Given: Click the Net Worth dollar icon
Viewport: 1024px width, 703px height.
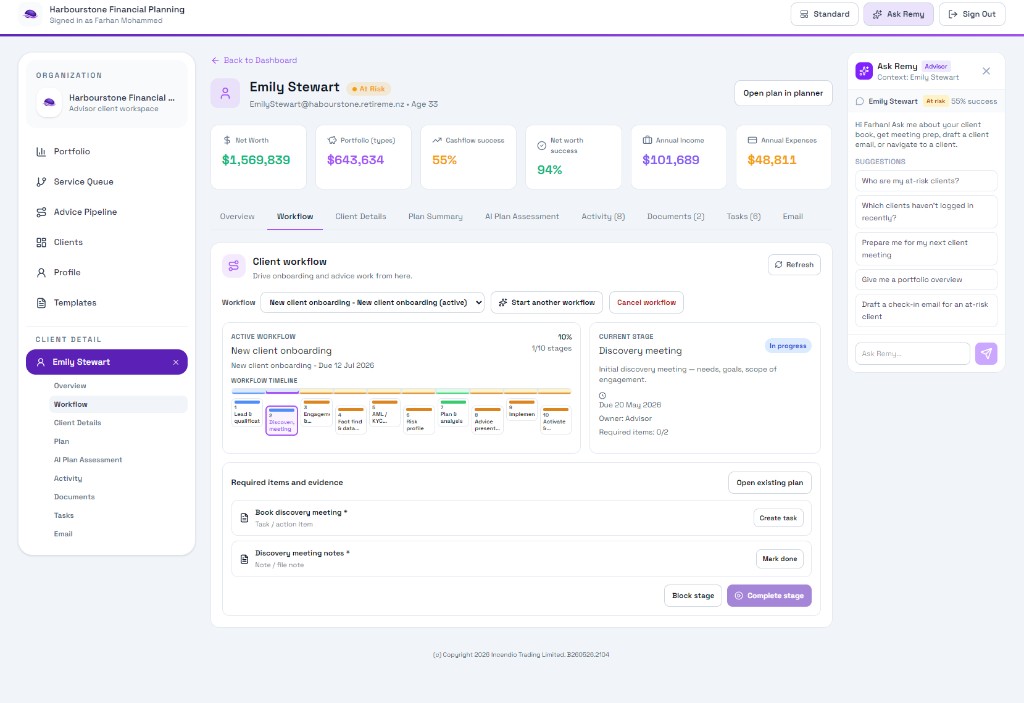Looking at the screenshot, I should tap(227, 140).
